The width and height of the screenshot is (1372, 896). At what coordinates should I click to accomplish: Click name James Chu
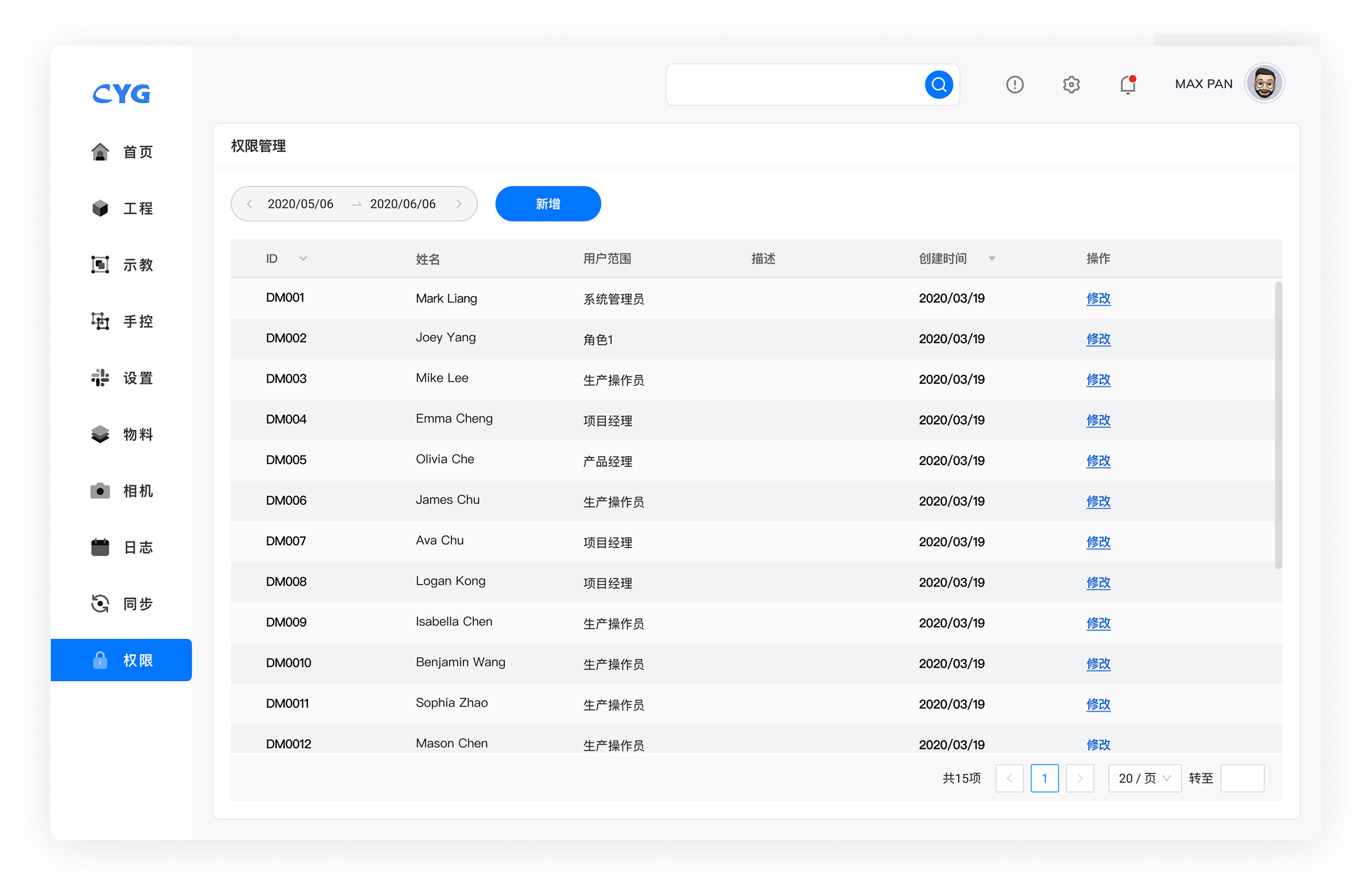(448, 500)
